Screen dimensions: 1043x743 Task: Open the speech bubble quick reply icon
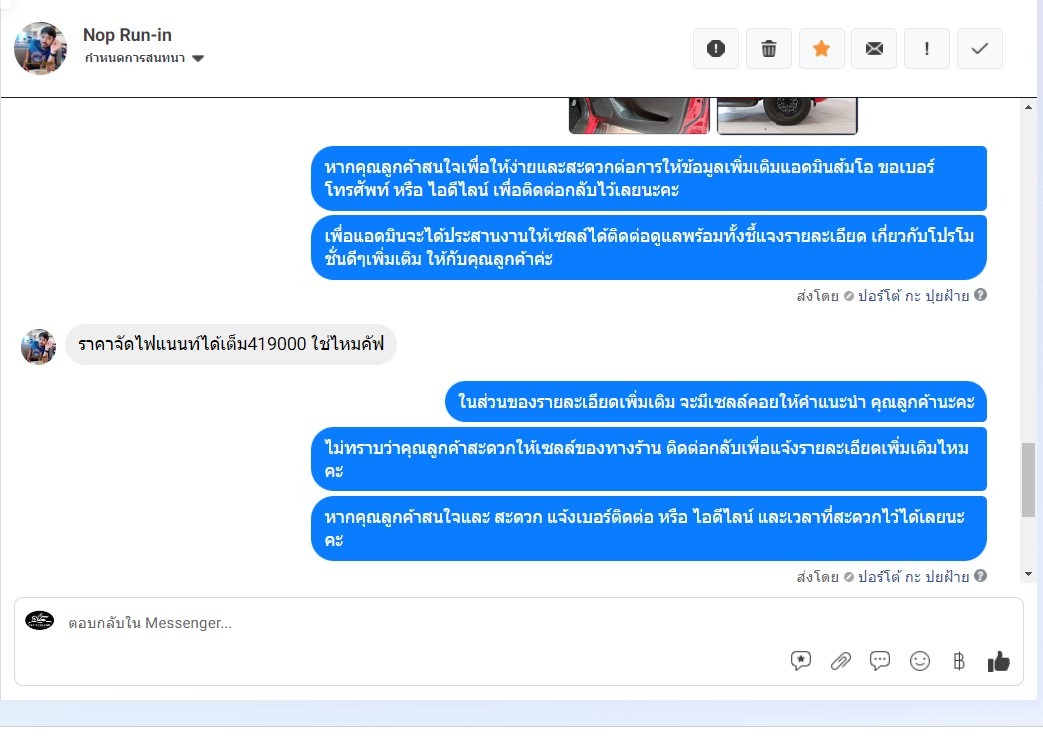point(880,661)
